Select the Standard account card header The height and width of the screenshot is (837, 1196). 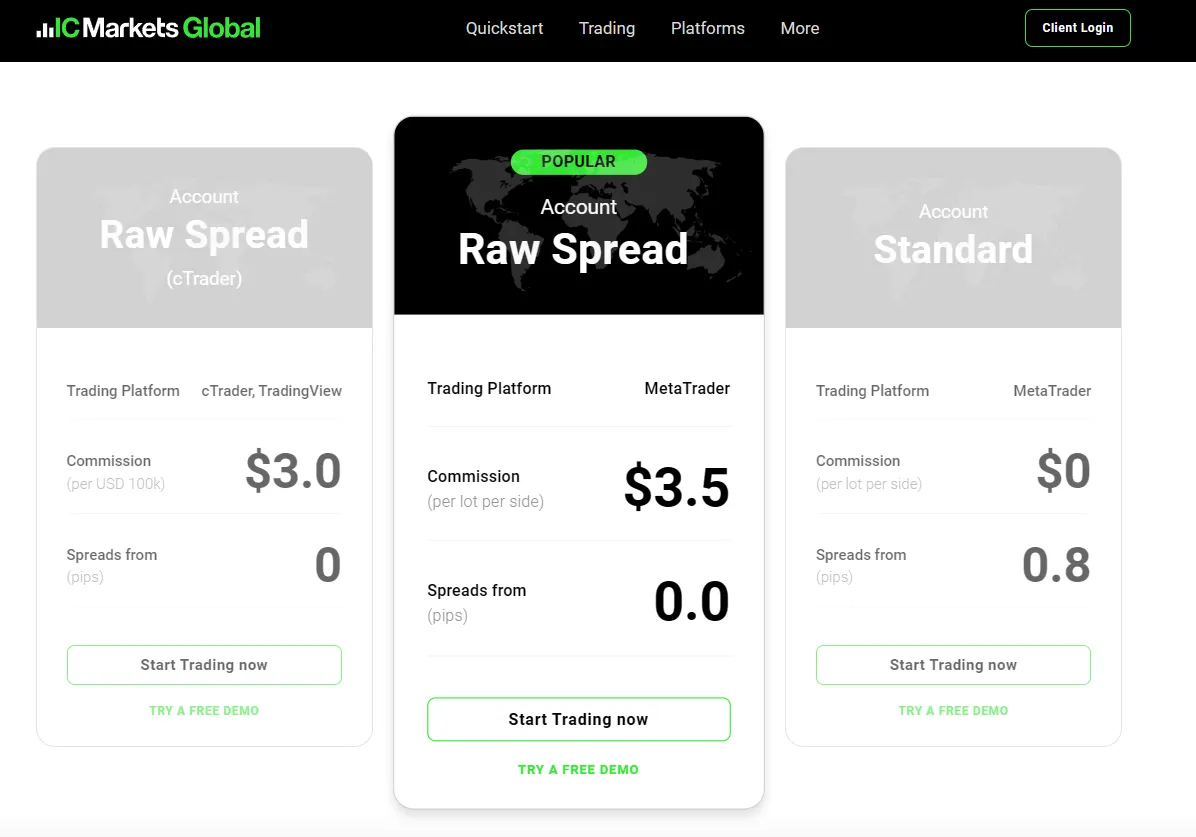953,238
